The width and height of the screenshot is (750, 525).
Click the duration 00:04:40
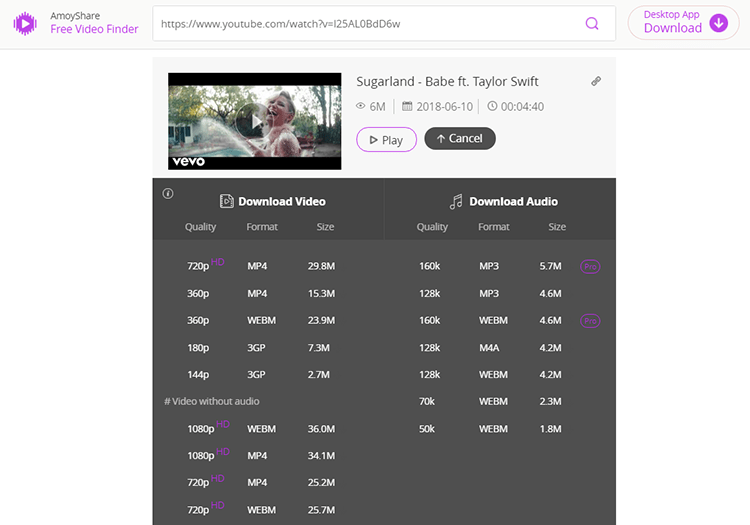[522, 107]
